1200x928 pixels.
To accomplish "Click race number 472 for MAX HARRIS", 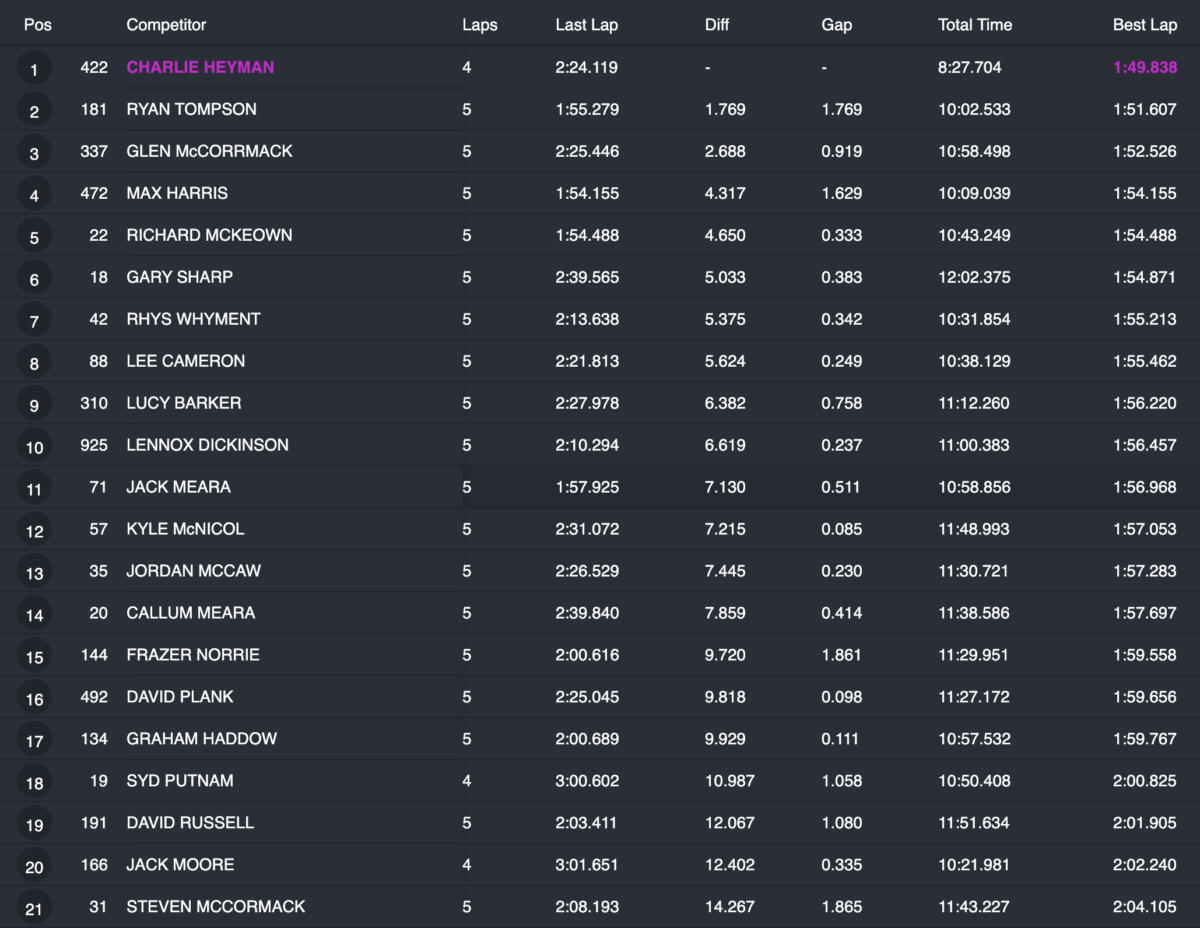I will 94,193.
